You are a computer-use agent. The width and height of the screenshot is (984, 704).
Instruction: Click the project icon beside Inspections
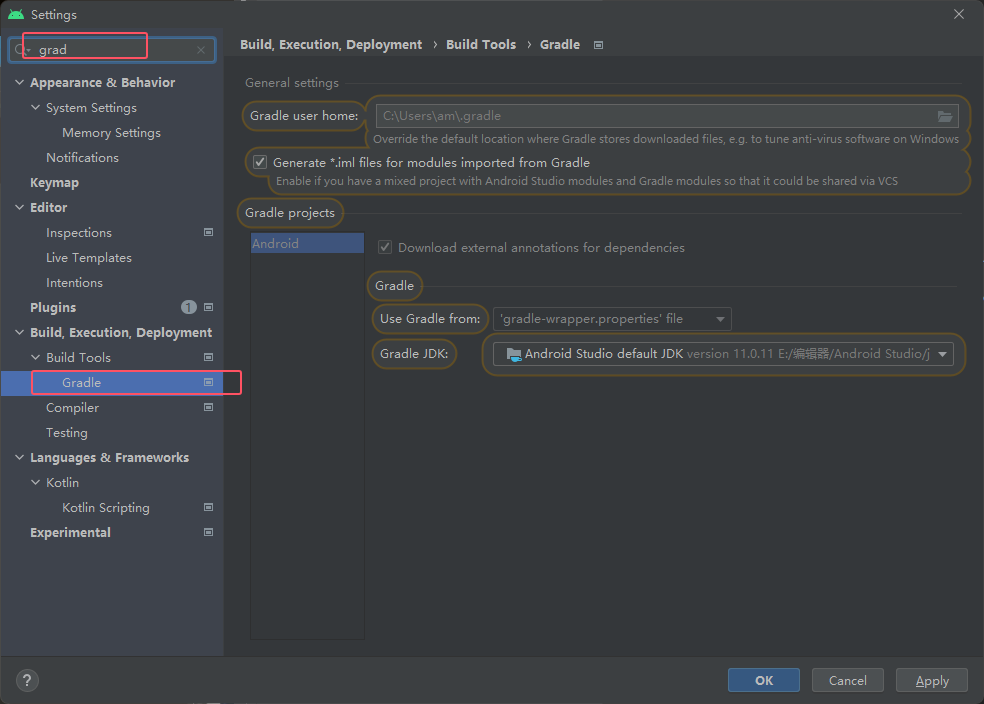(x=208, y=232)
